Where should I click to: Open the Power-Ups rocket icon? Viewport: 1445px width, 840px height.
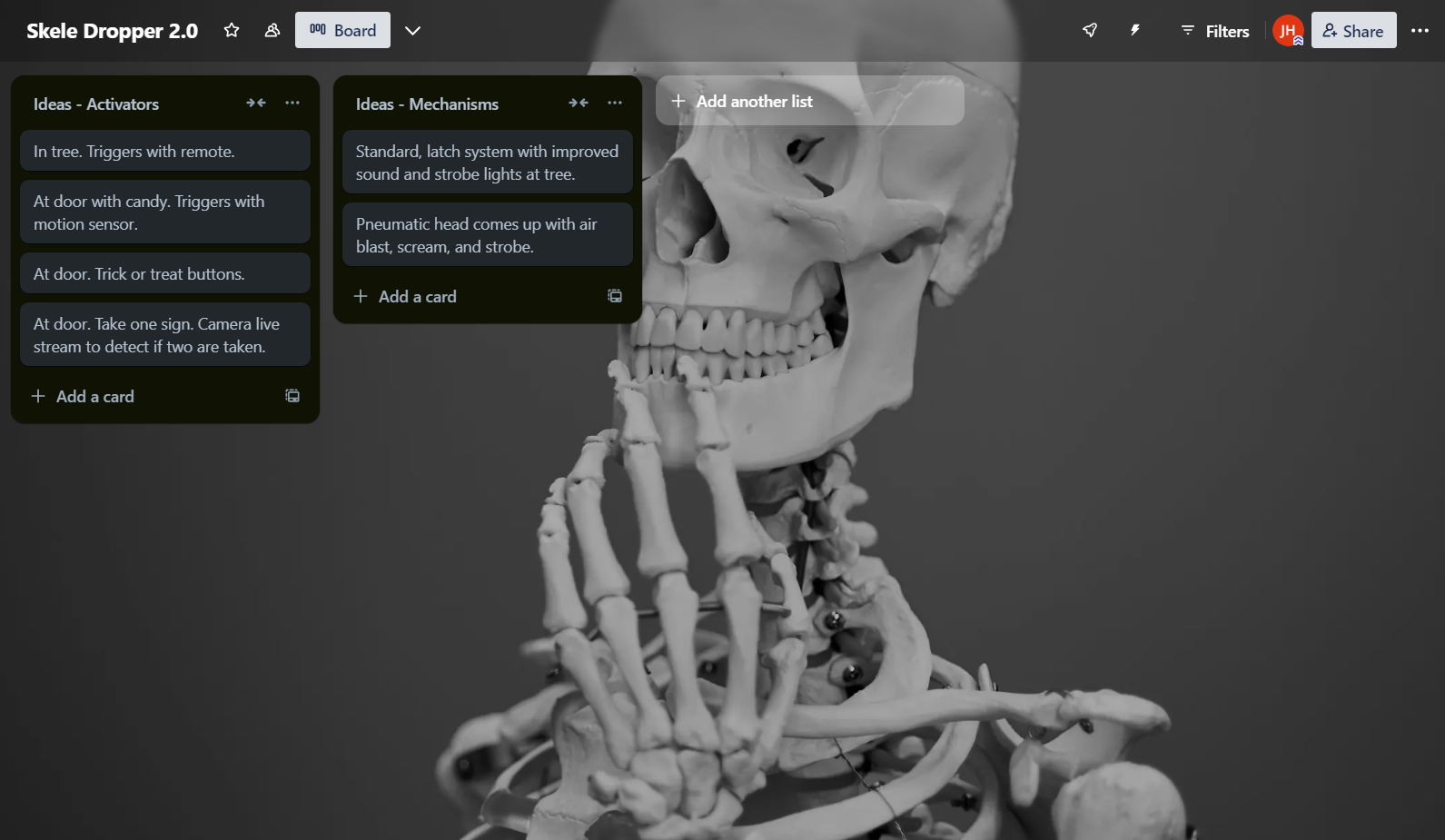point(1090,30)
